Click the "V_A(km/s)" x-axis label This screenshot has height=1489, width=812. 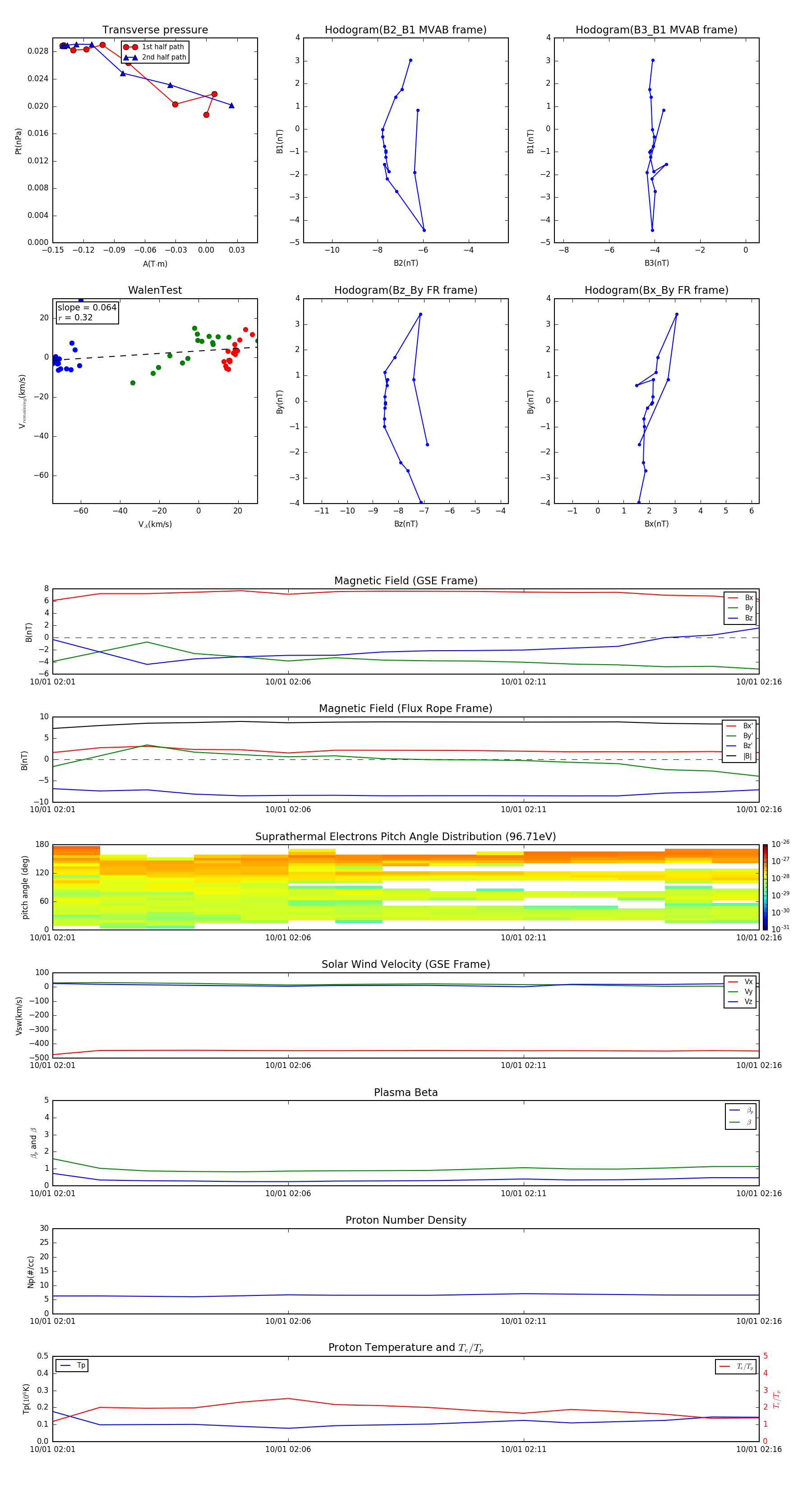tap(155, 524)
